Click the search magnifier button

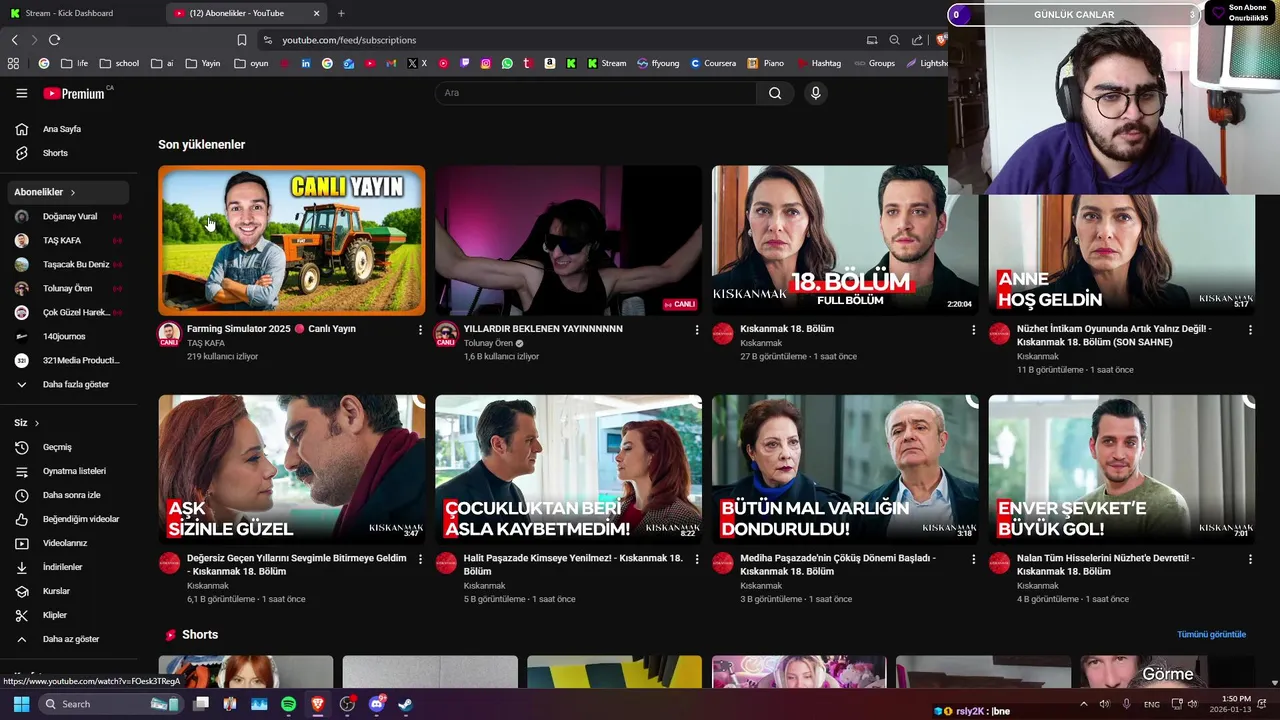pyautogui.click(x=775, y=93)
